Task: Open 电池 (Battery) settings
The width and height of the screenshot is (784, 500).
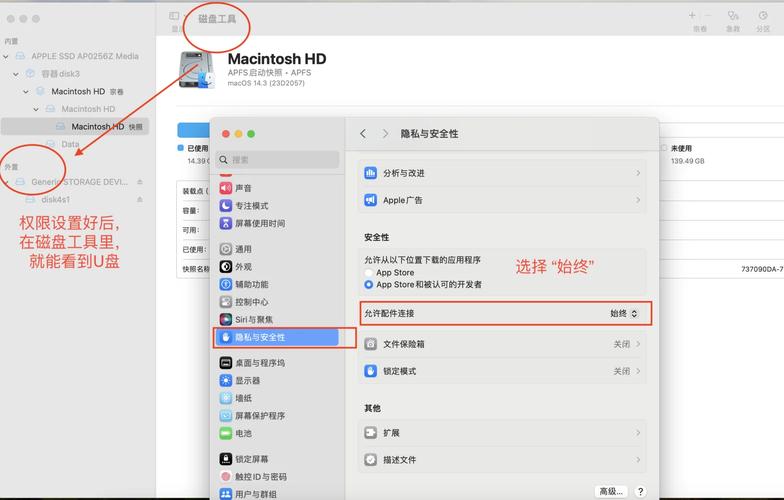Action: (243, 434)
